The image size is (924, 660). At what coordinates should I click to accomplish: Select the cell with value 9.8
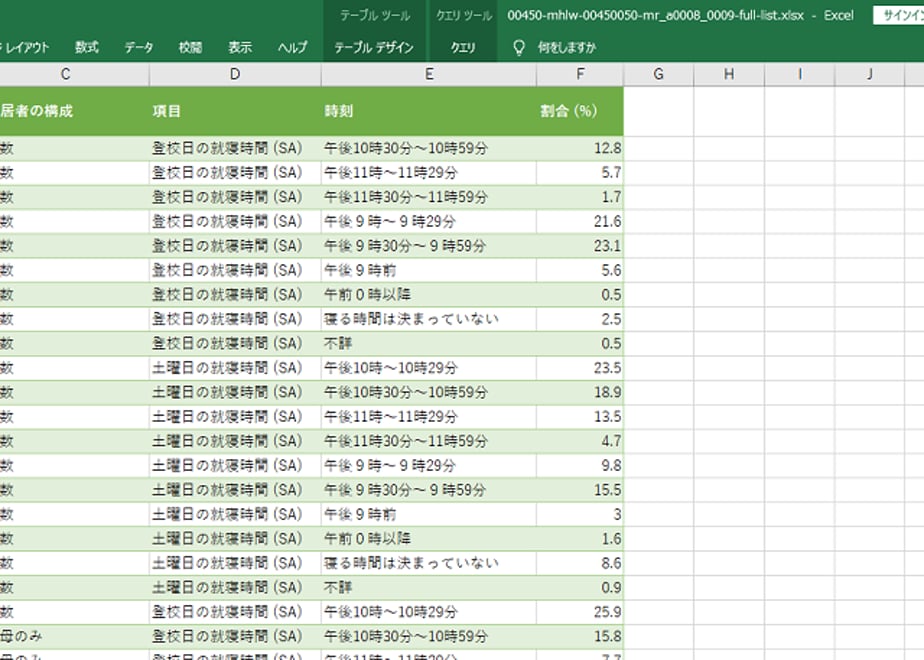(x=580, y=466)
